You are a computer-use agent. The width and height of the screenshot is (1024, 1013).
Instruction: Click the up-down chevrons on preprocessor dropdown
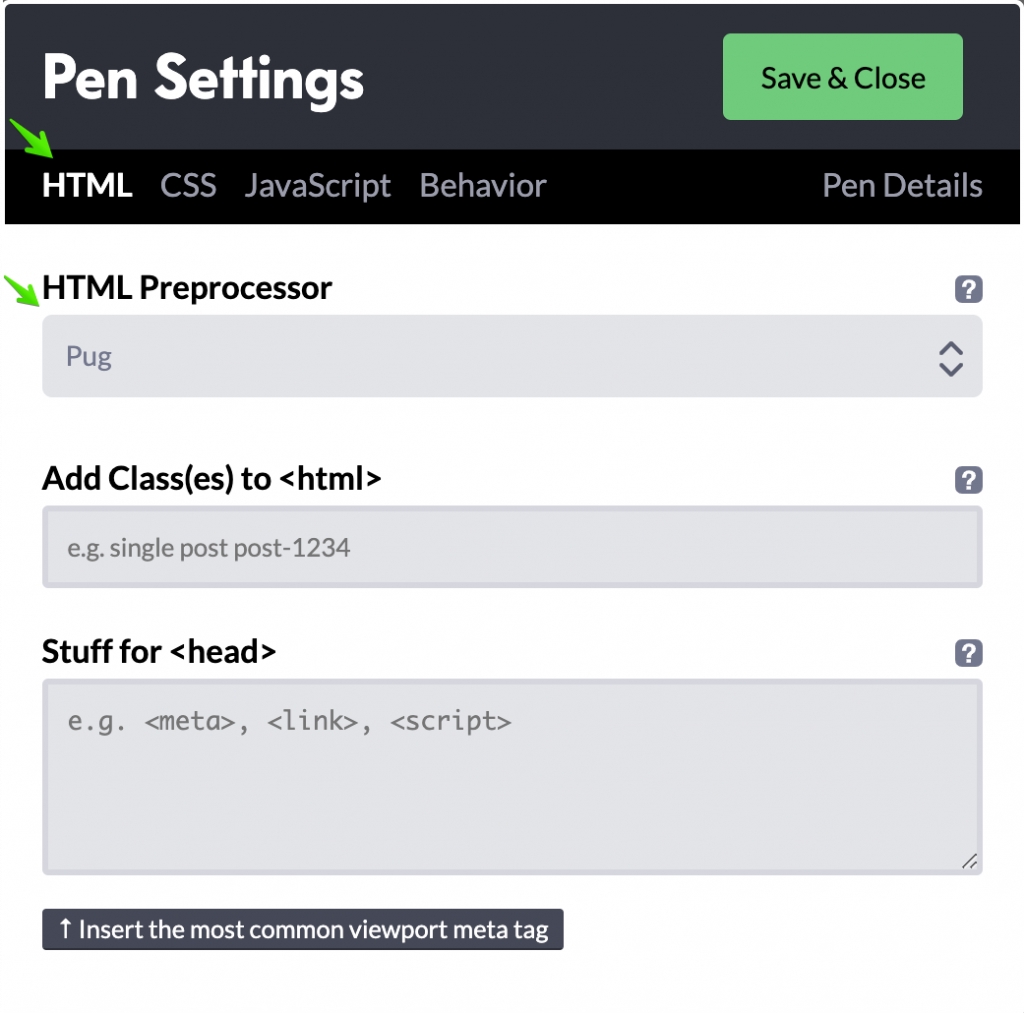click(950, 357)
